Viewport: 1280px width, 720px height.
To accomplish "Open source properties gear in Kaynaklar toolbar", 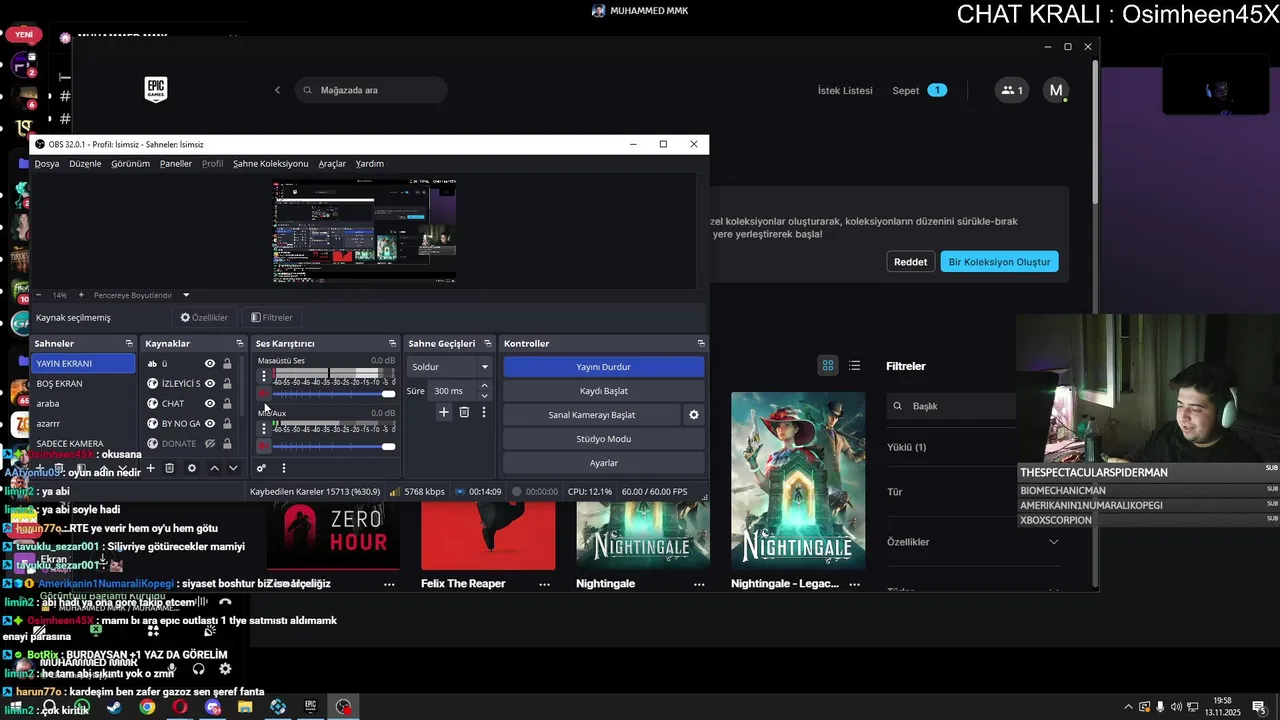I will pyautogui.click(x=192, y=468).
